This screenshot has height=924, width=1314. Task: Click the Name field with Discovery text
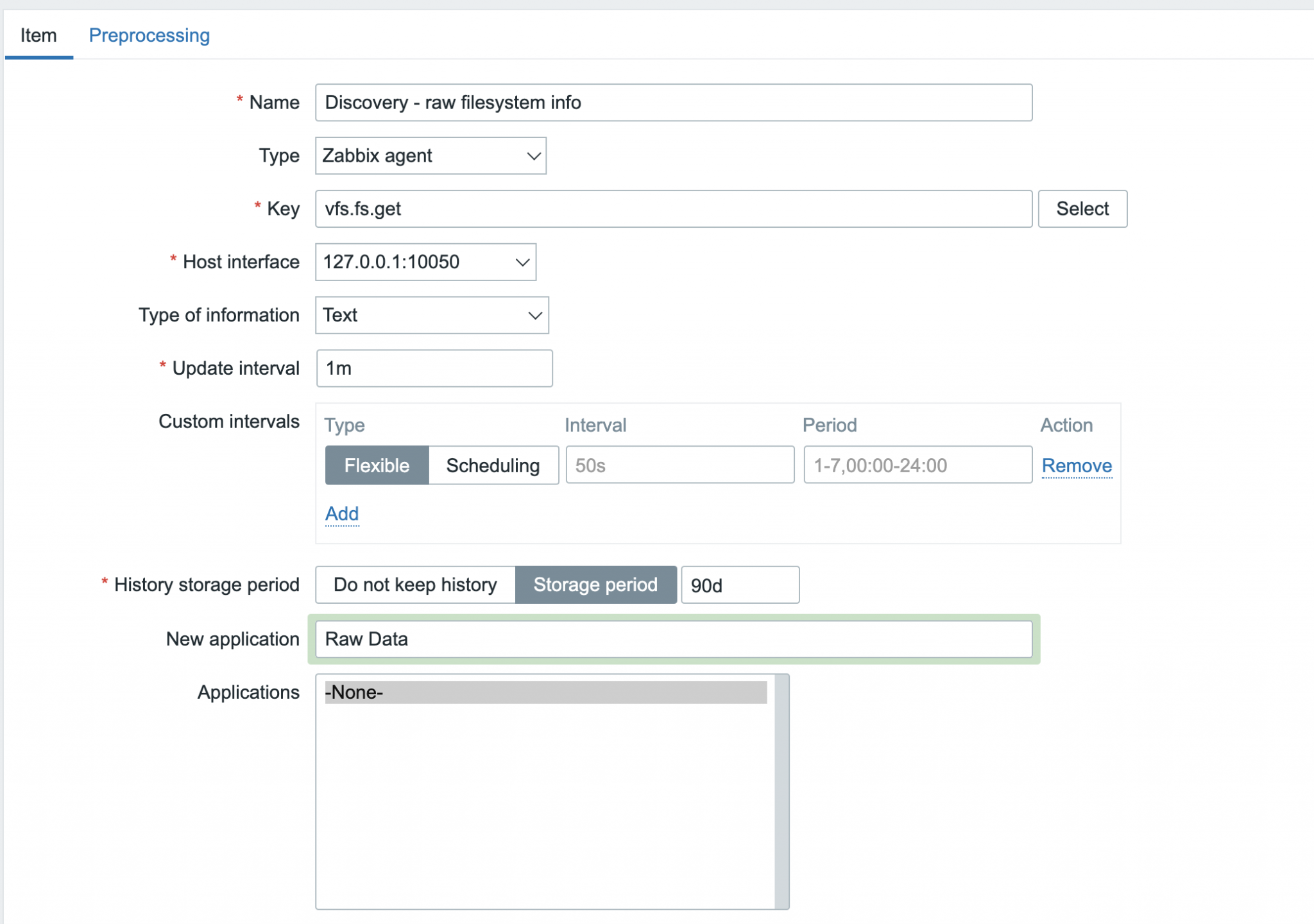pos(673,103)
